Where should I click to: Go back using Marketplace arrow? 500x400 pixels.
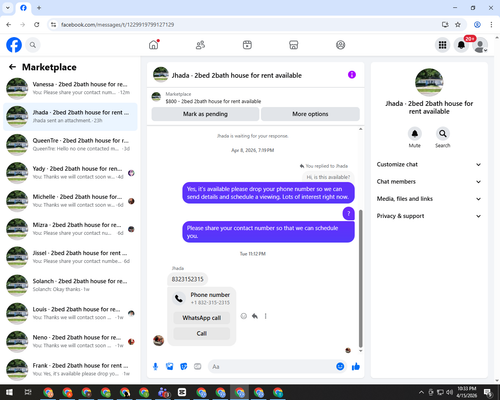pos(12,67)
